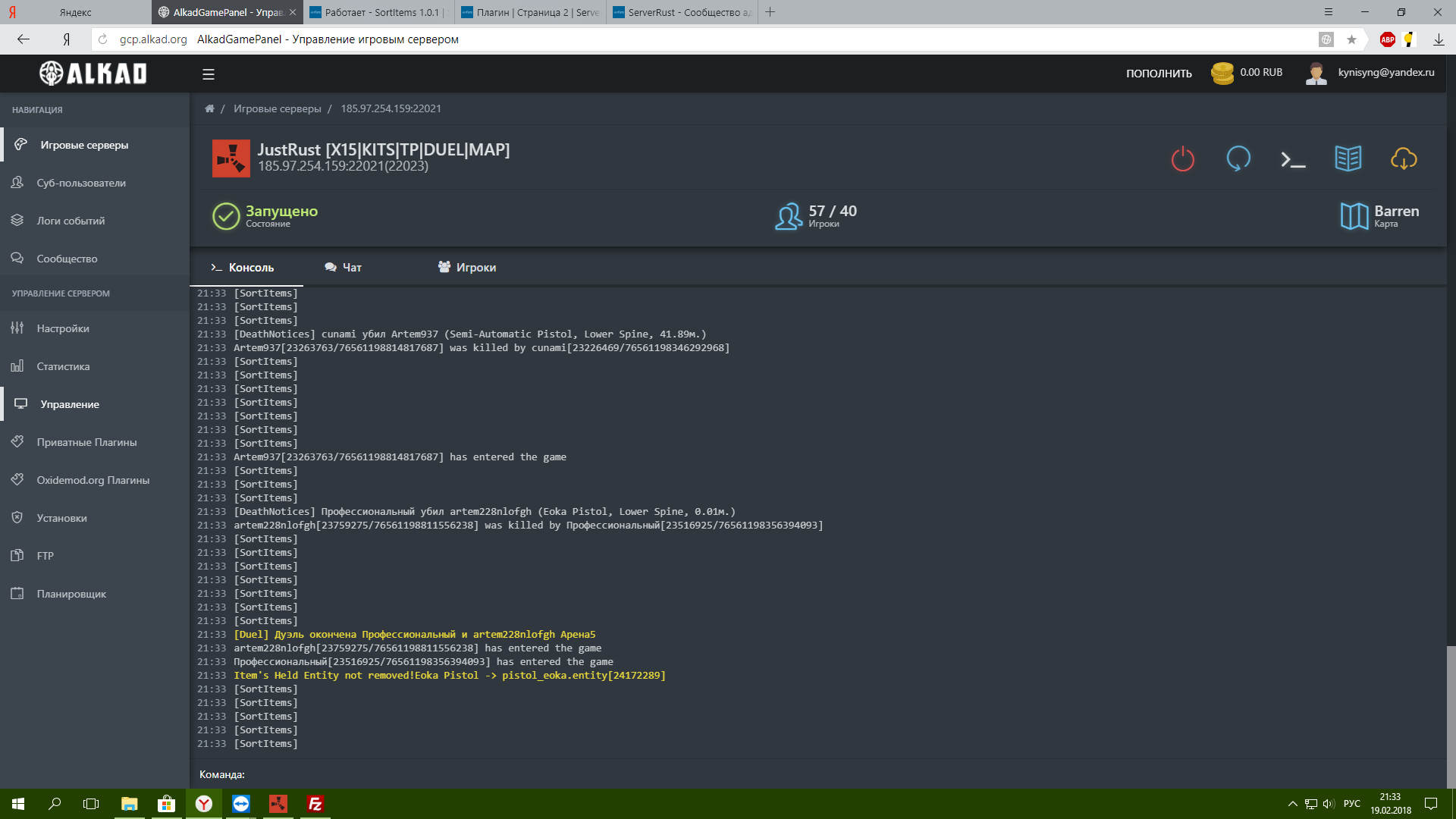Open Планировщик in the sidebar

pyautogui.click(x=71, y=594)
